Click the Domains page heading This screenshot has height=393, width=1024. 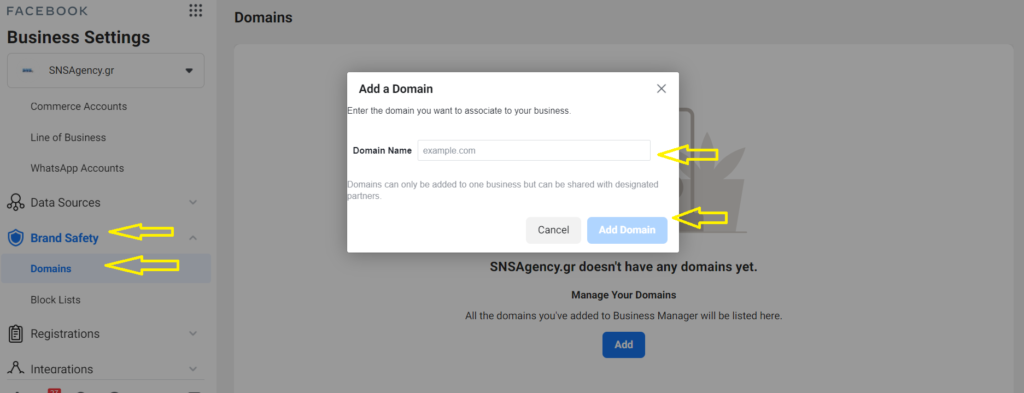(x=263, y=18)
